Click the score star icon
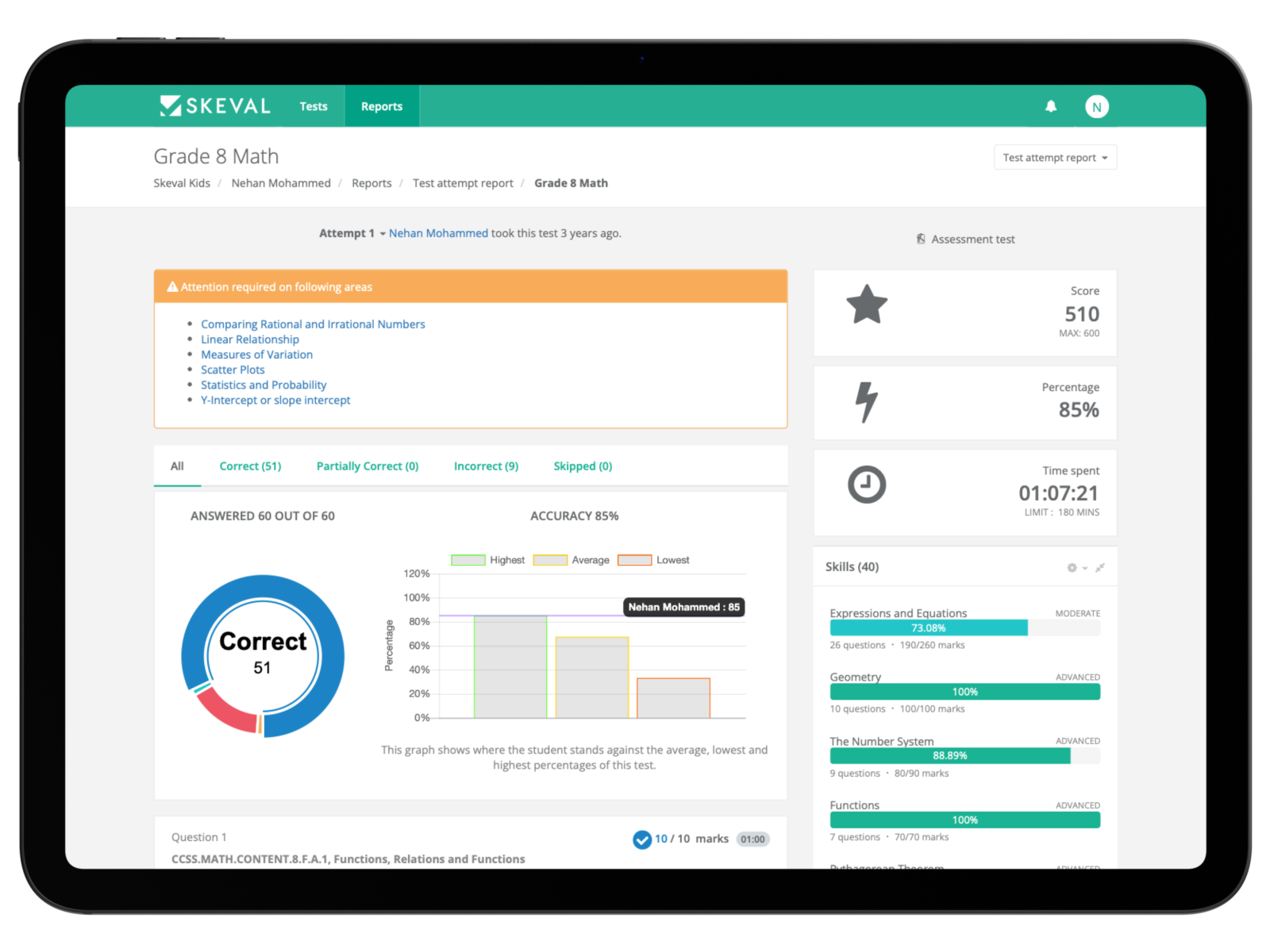Screen dimensions: 1270x952 867,305
